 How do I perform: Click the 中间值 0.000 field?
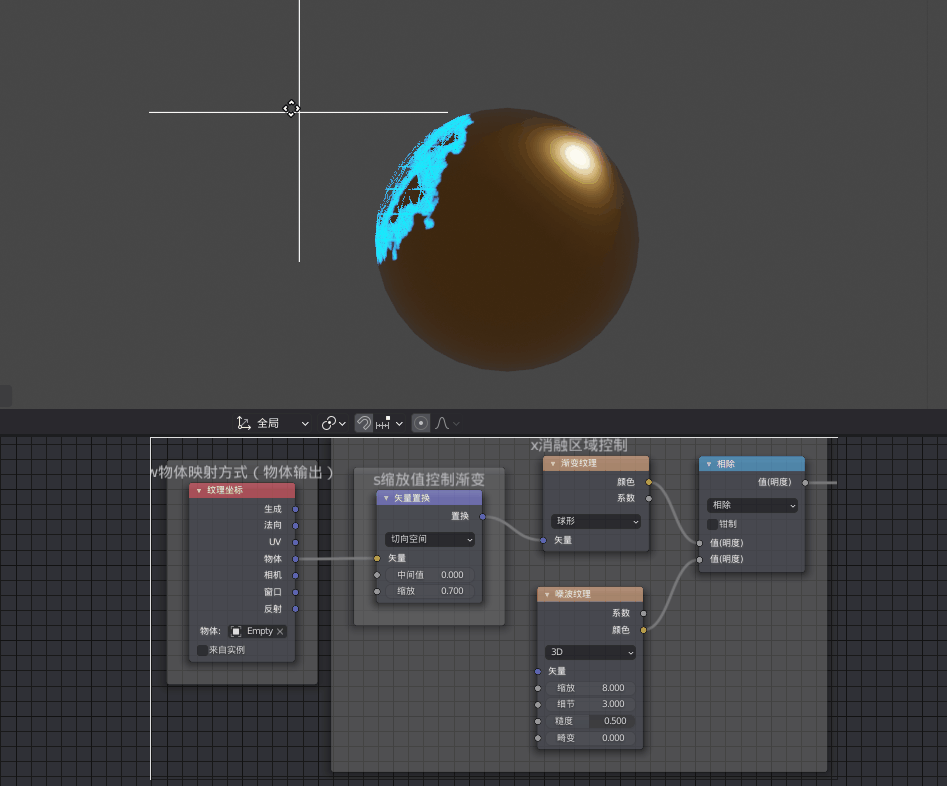click(429, 575)
